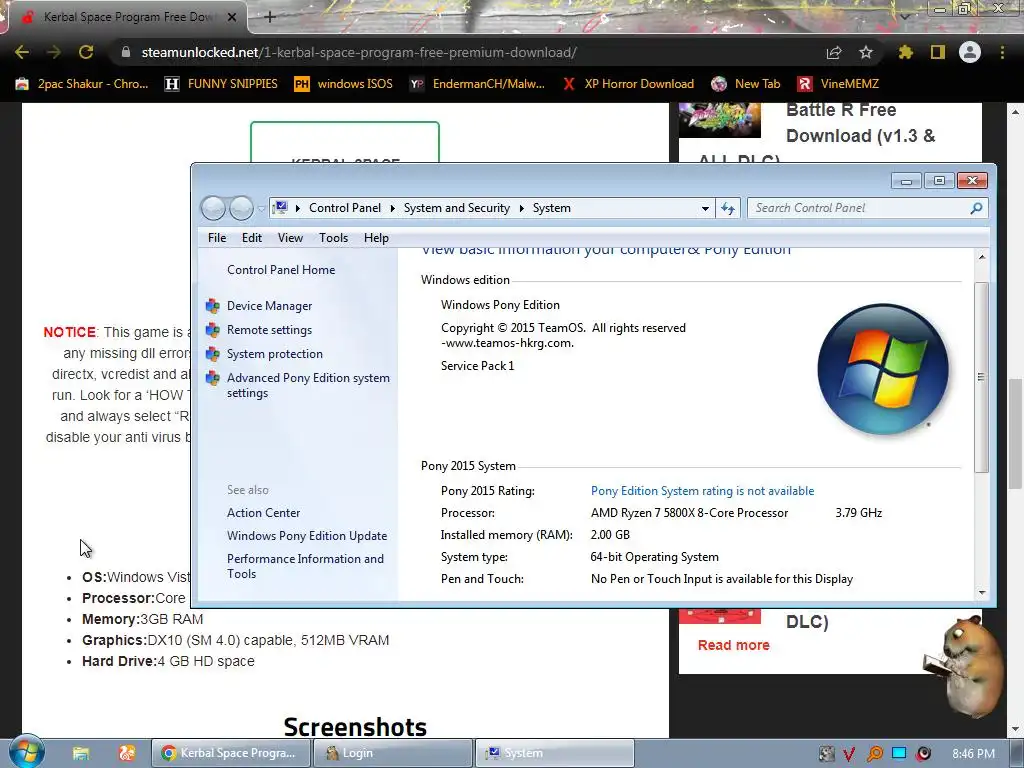1024x768 pixels.
Task: Open the VineMEMZ bookmark
Action: [x=839, y=84]
